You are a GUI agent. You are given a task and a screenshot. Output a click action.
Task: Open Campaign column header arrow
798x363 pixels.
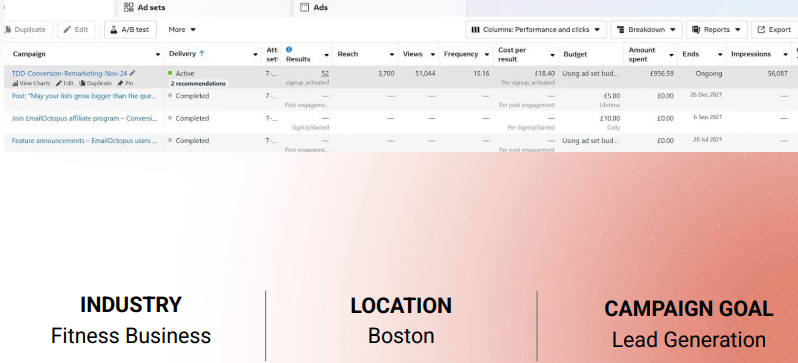(x=158, y=54)
